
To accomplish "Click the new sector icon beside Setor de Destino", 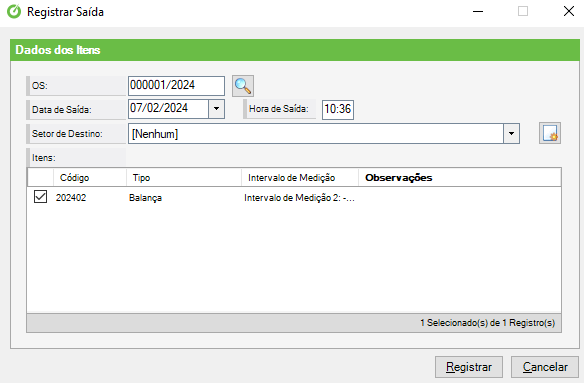I will 550,133.
